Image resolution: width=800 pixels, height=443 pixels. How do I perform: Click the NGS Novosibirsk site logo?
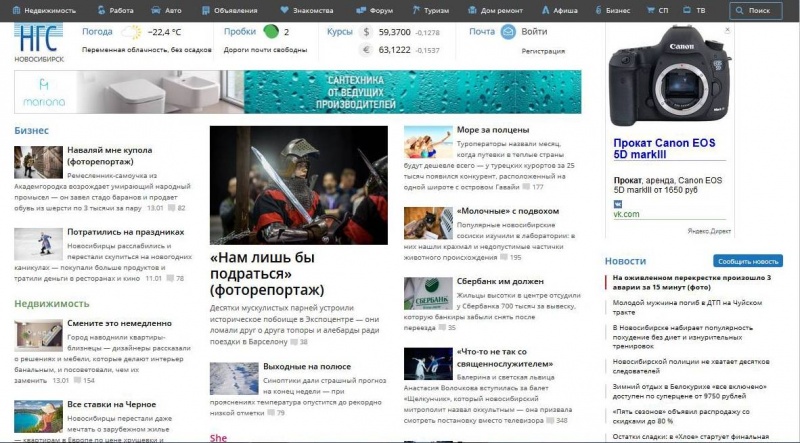pyautogui.click(x=39, y=42)
